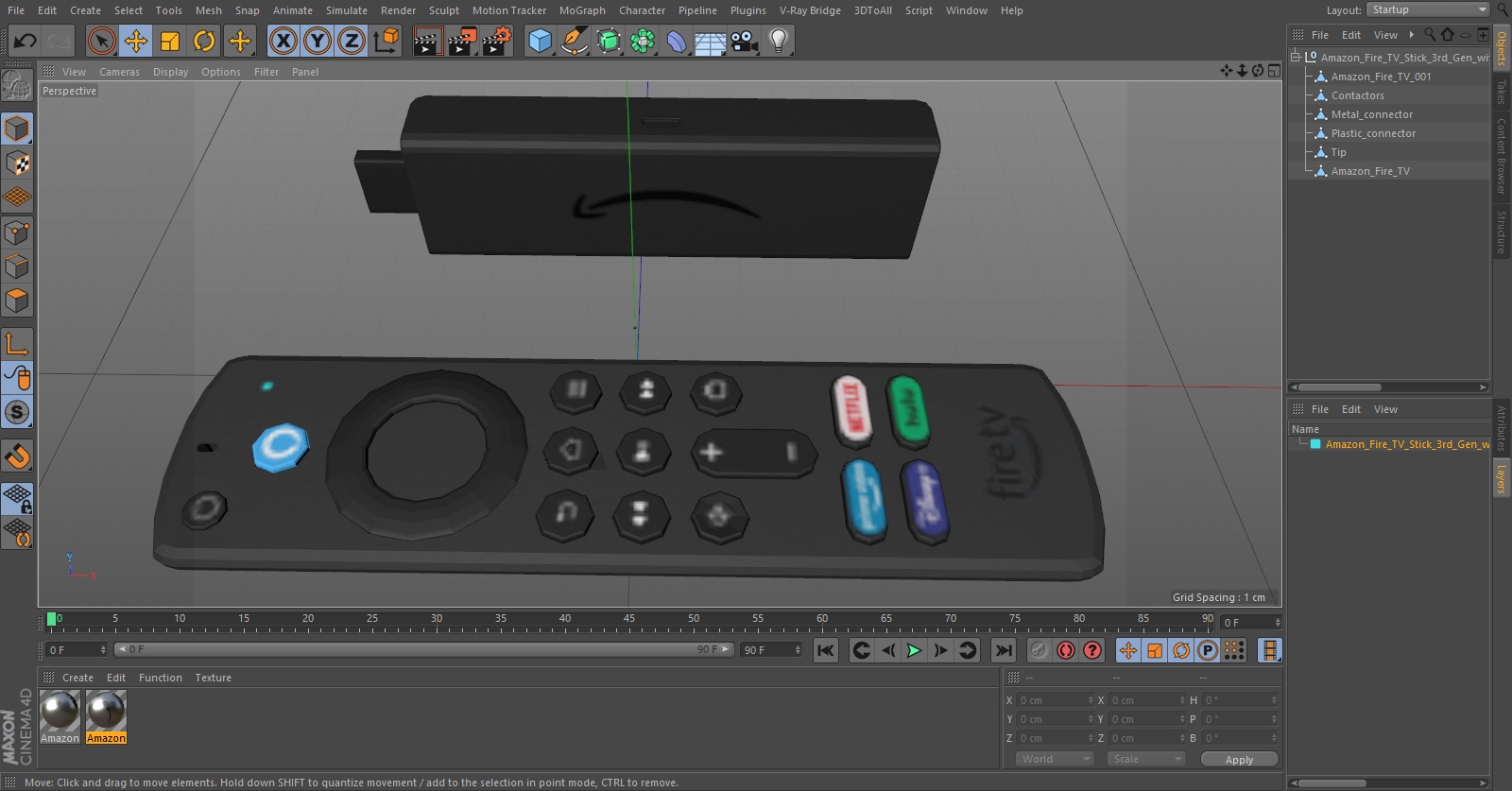The height and width of the screenshot is (791, 1512).
Task: Select the Metal_connector object
Action: 1372,114
